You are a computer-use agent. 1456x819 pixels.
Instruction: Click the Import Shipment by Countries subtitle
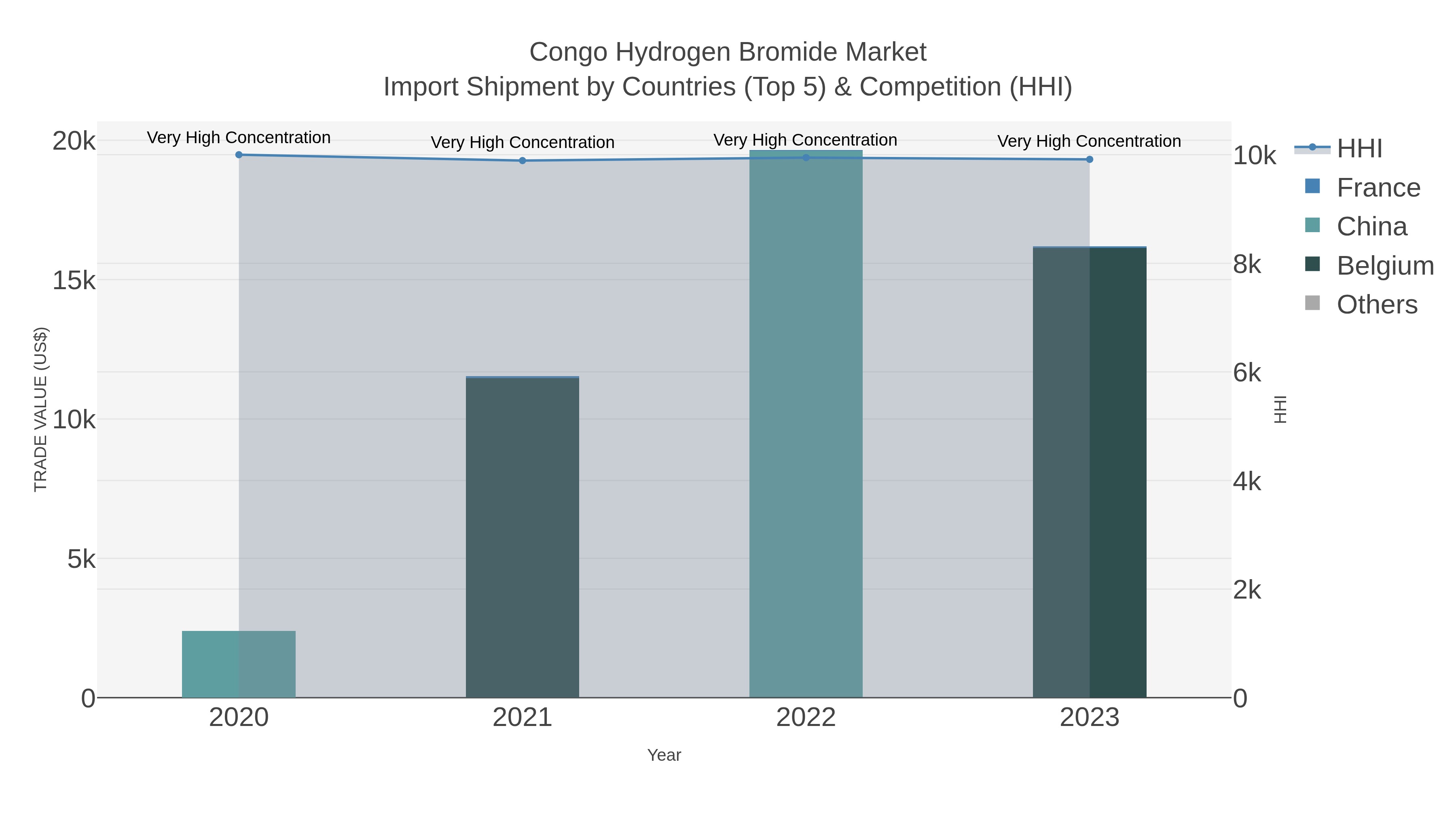click(x=728, y=87)
